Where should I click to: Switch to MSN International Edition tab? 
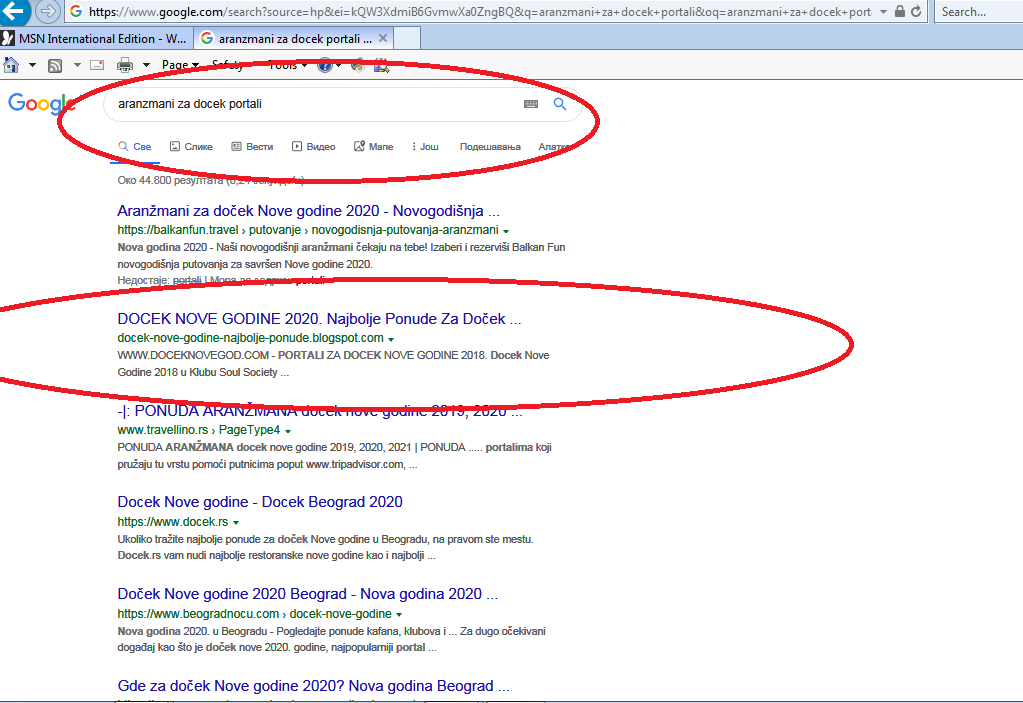tap(97, 38)
